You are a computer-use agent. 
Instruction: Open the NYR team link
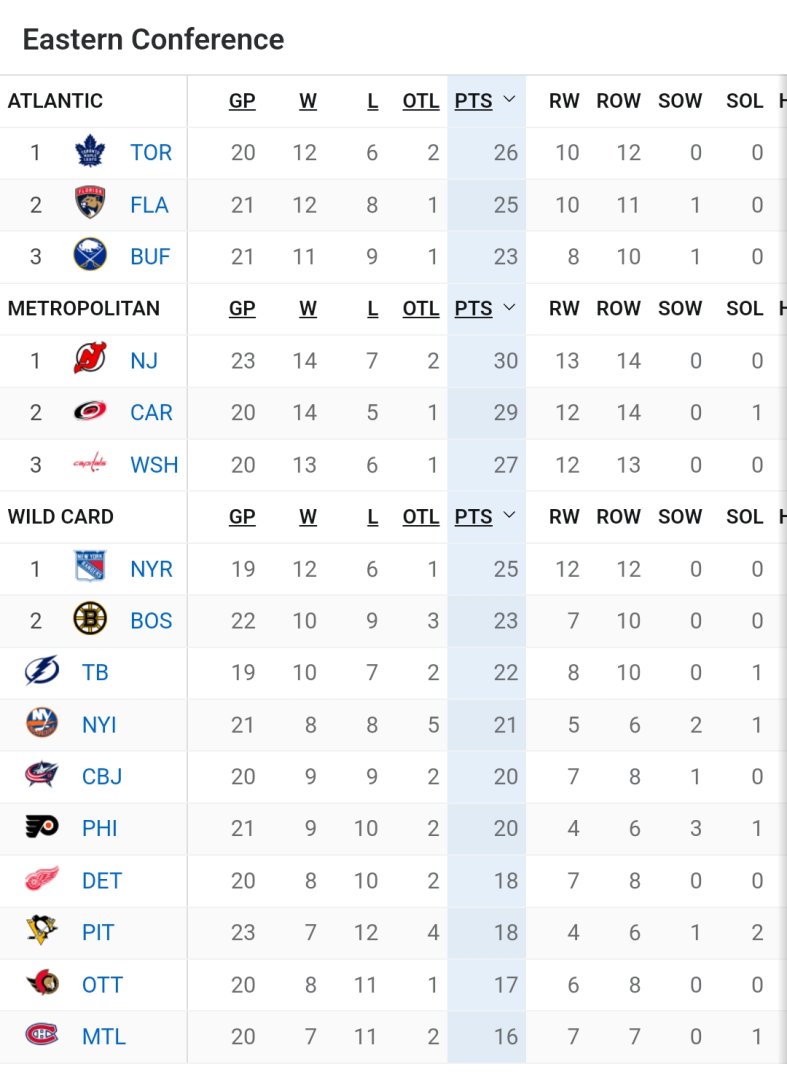[151, 569]
